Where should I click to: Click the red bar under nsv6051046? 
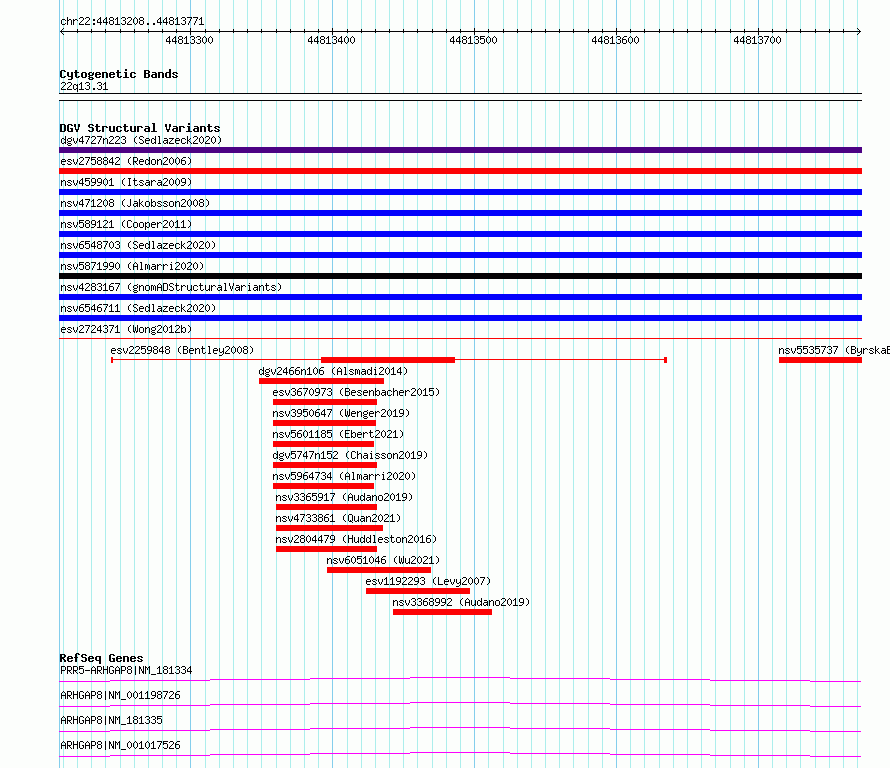point(379,570)
